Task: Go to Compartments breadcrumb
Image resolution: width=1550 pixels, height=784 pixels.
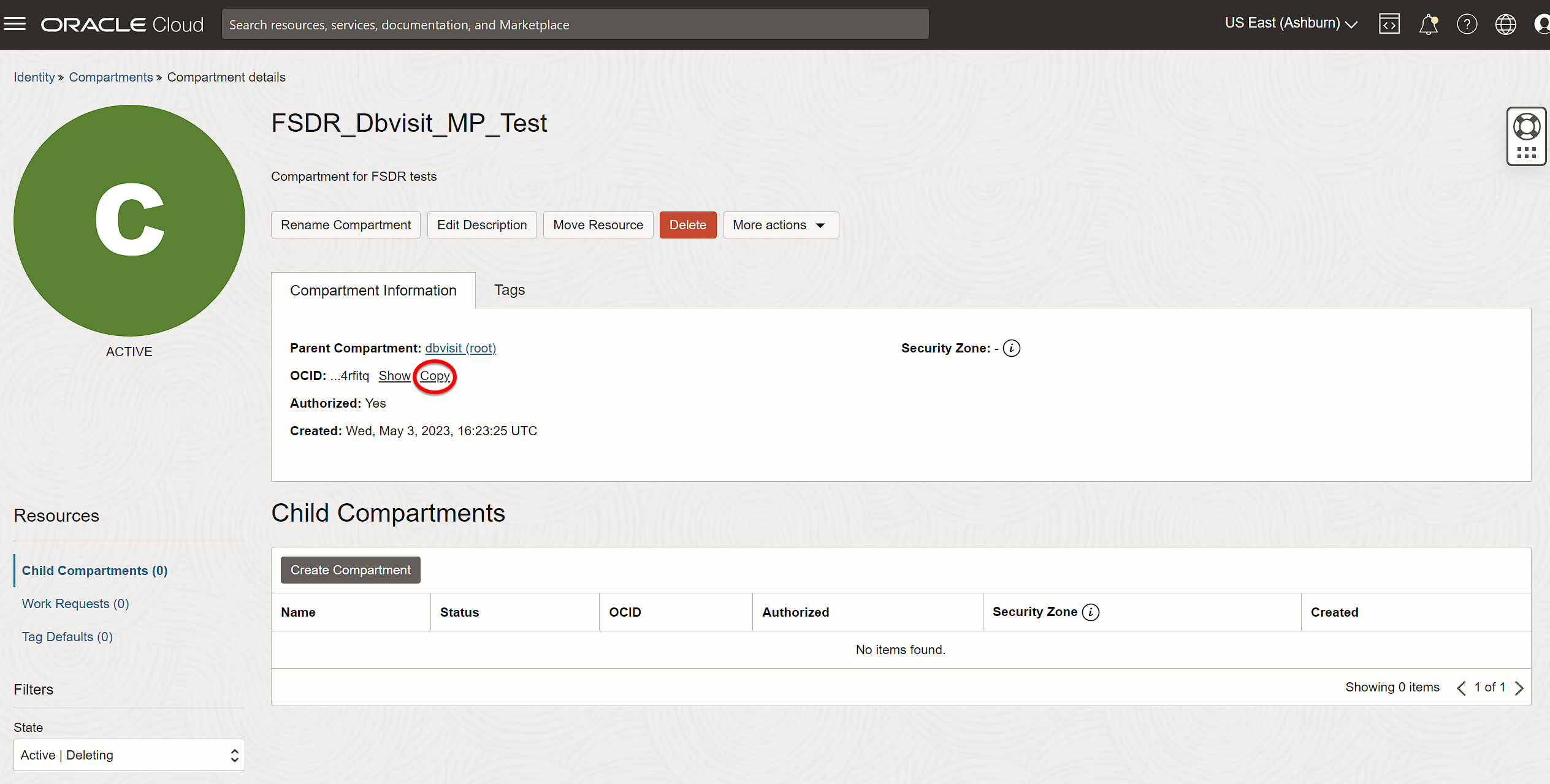Action: tap(111, 77)
